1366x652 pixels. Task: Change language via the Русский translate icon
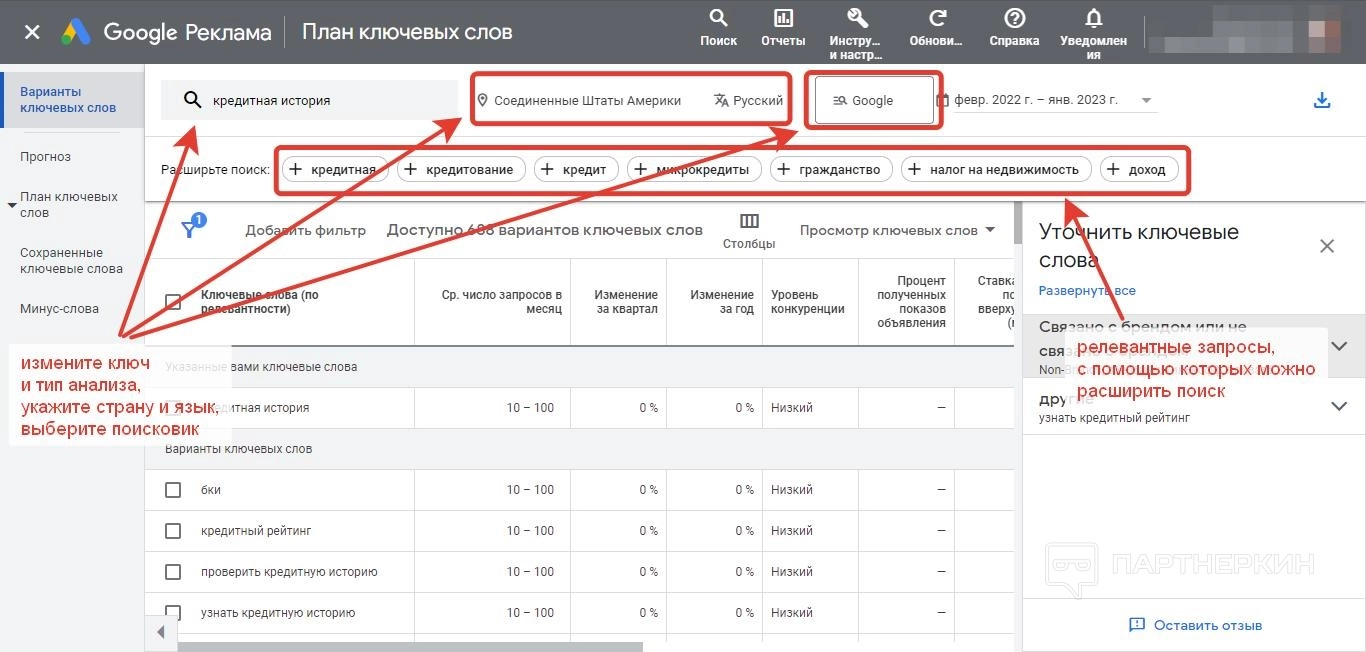[748, 100]
